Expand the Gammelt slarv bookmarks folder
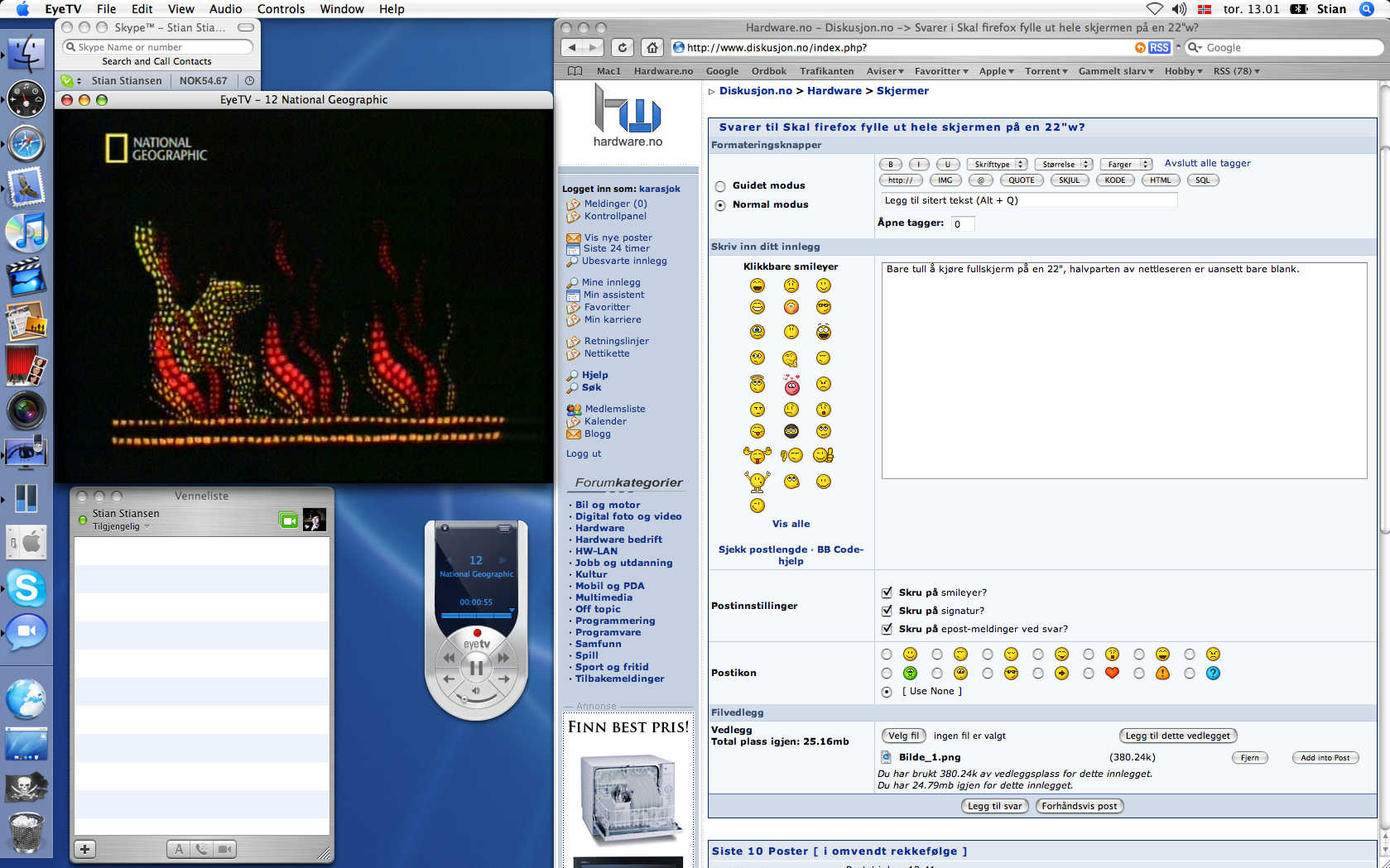 pyautogui.click(x=1116, y=71)
